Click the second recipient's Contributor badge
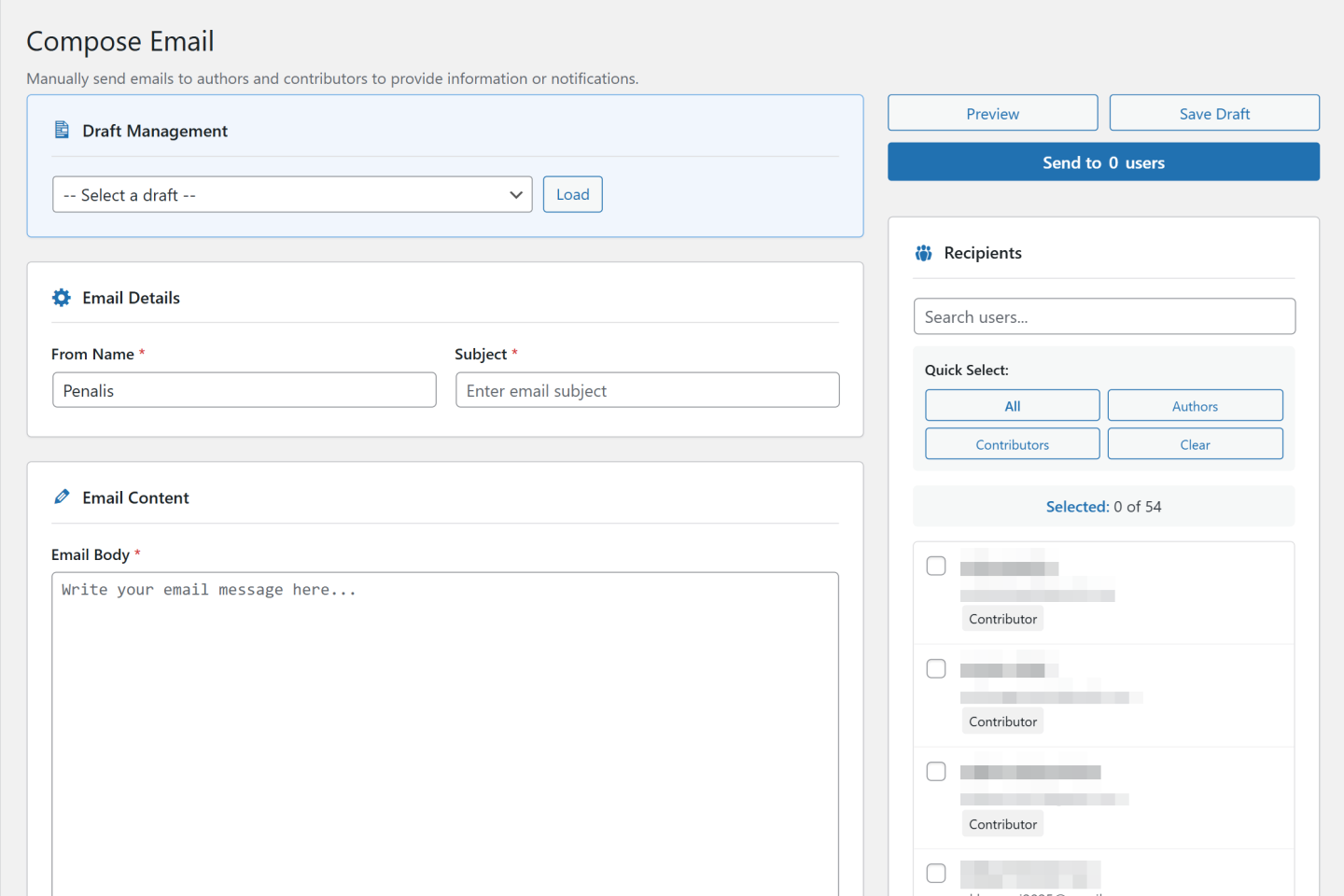1344x896 pixels. pos(1002,721)
